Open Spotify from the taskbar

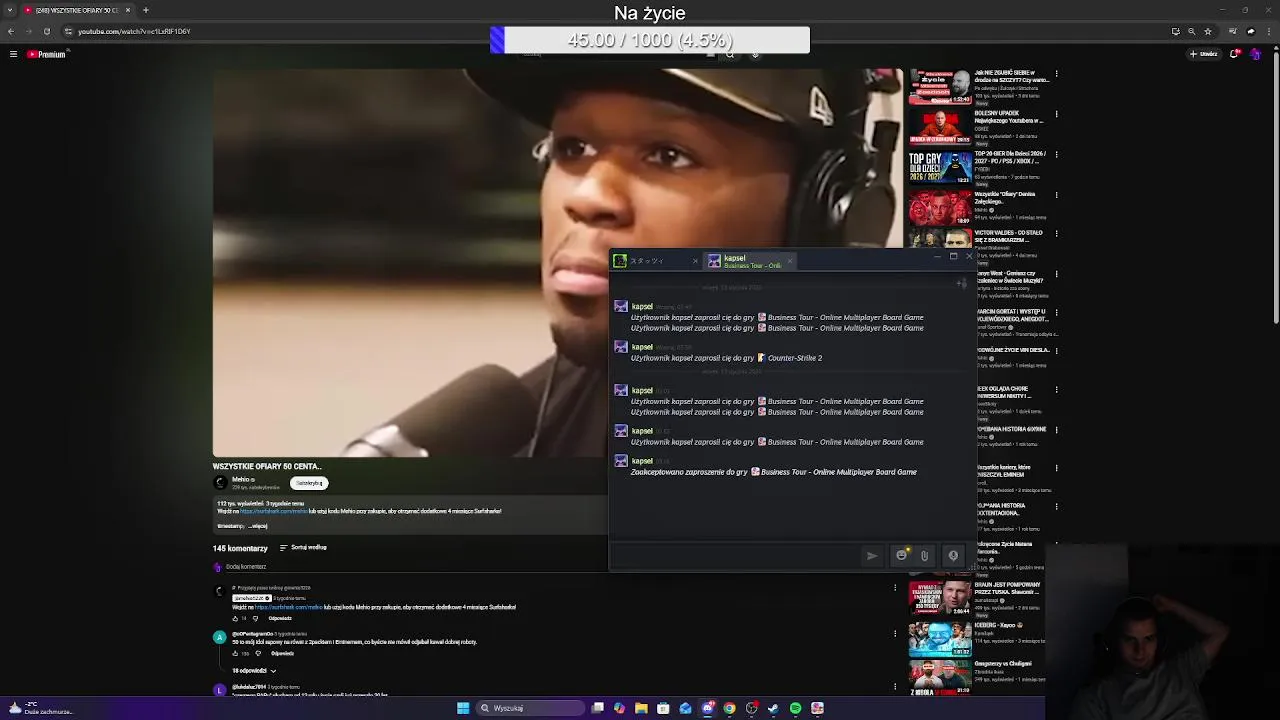coord(795,708)
